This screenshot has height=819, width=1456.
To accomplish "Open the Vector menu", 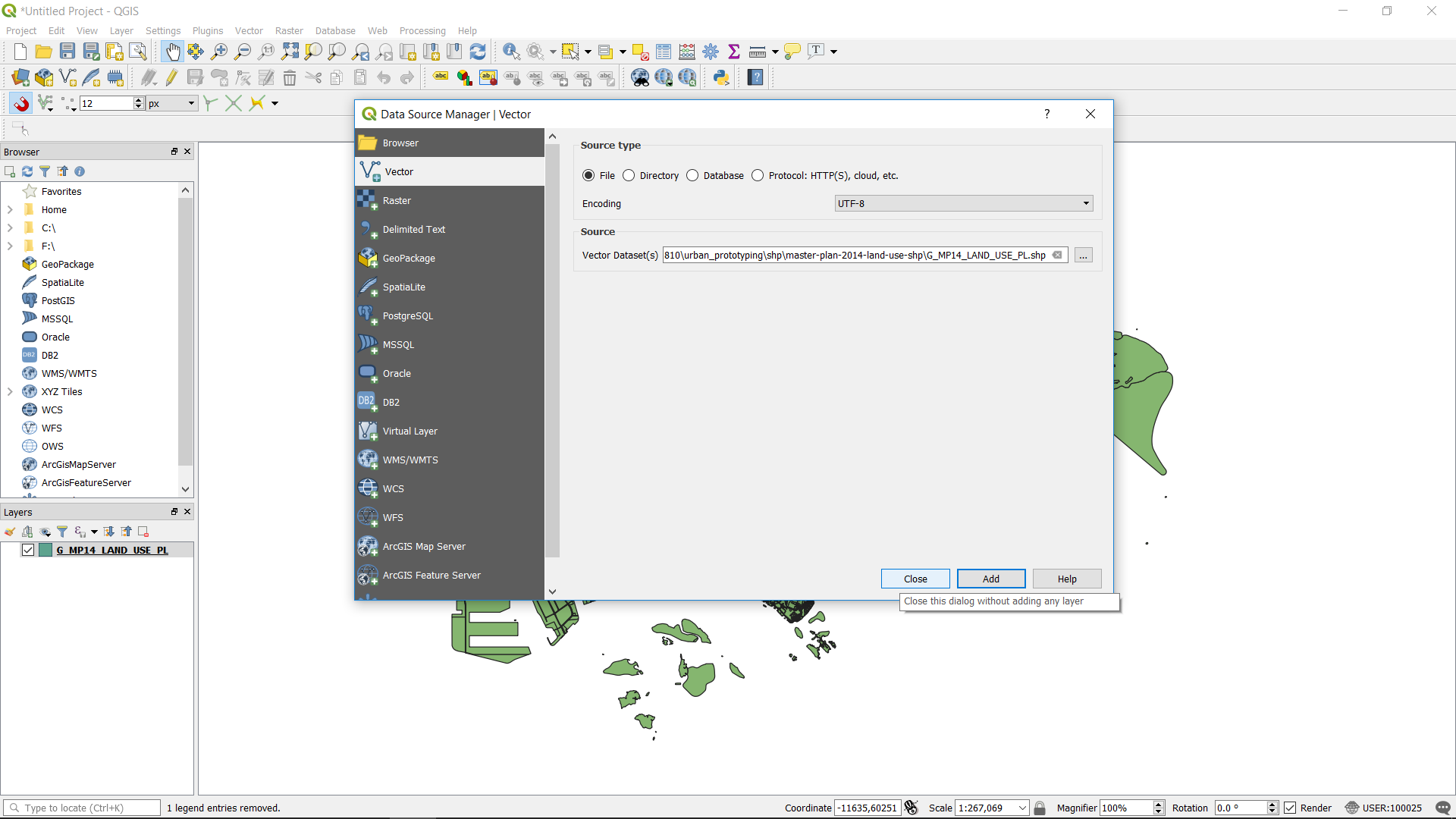I will coord(248,31).
